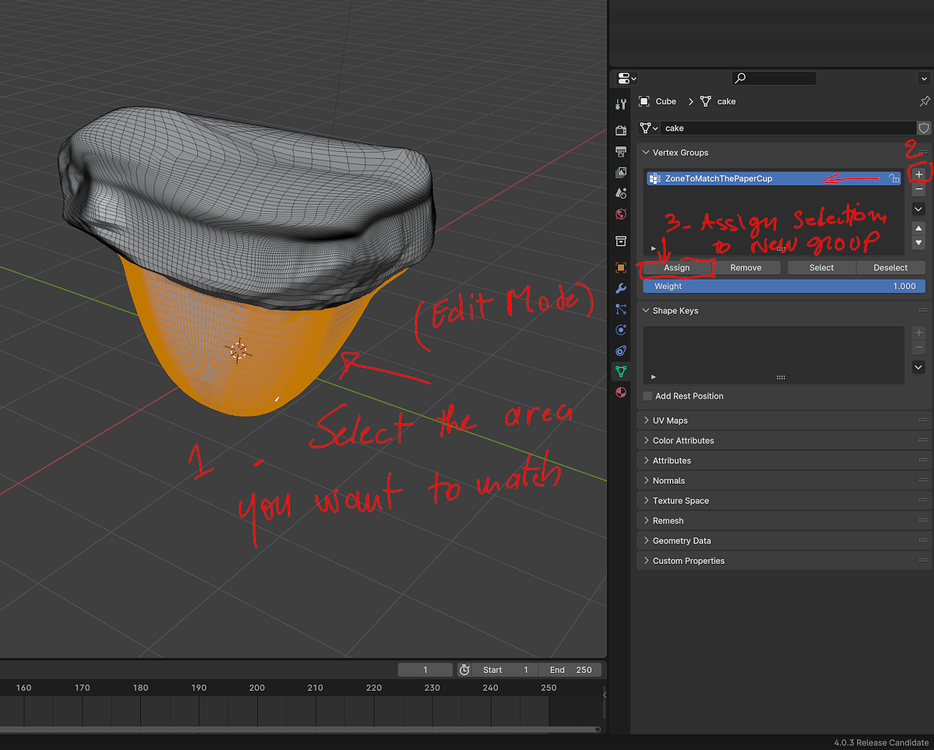Image resolution: width=934 pixels, height=750 pixels.
Task: Toggle the pin icon for properties context
Action: tap(924, 101)
